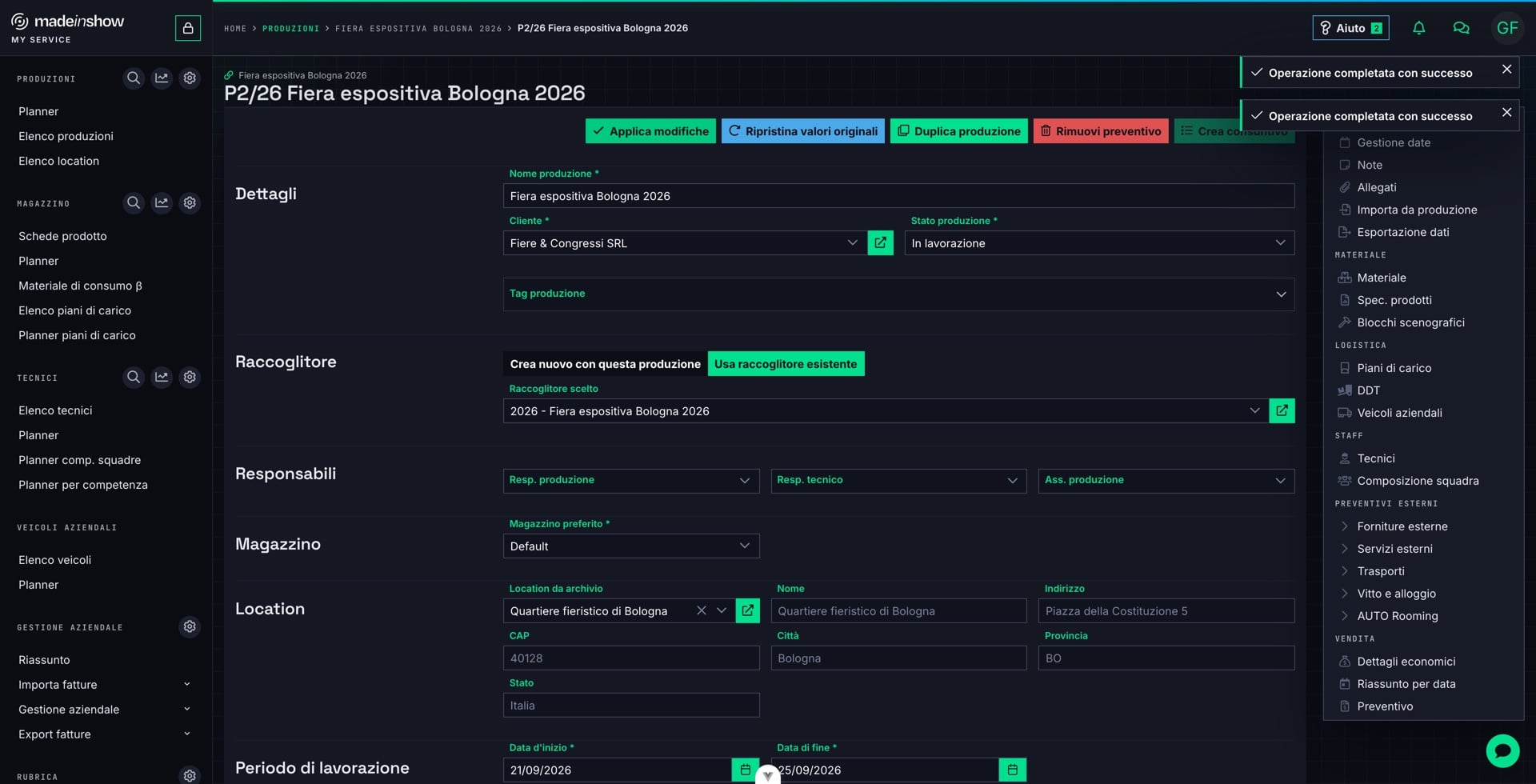Viewport: 1536px width, 784px height.
Task: Open Allegati in right panel
Action: (x=1376, y=187)
